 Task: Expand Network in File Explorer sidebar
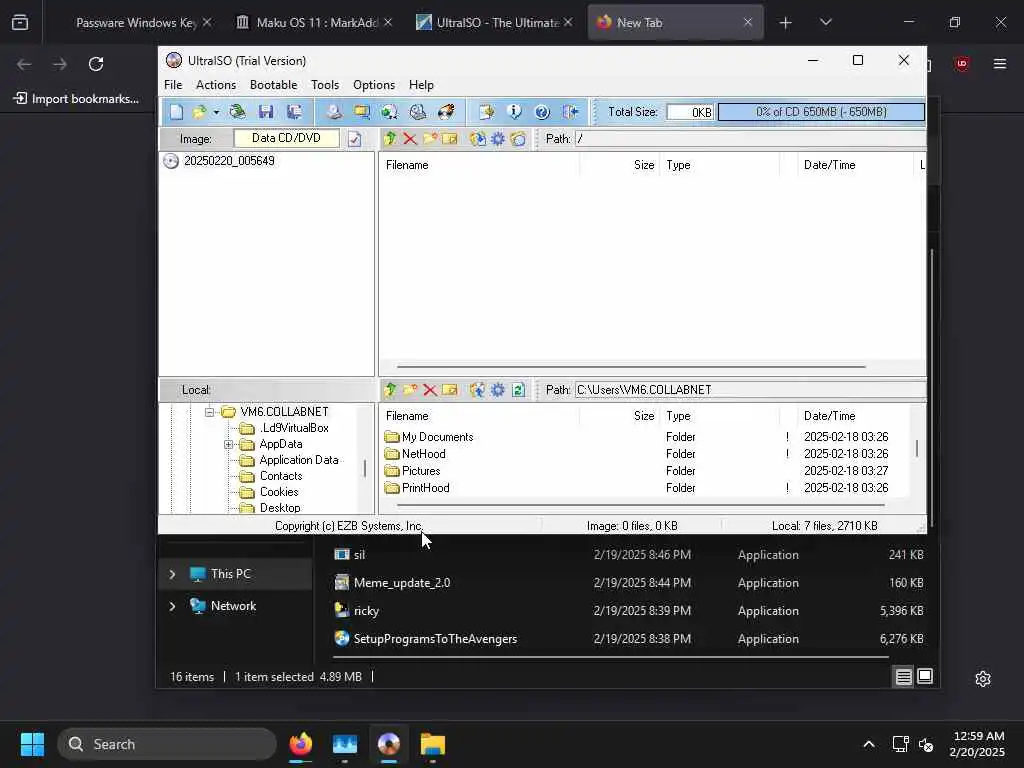click(172, 606)
